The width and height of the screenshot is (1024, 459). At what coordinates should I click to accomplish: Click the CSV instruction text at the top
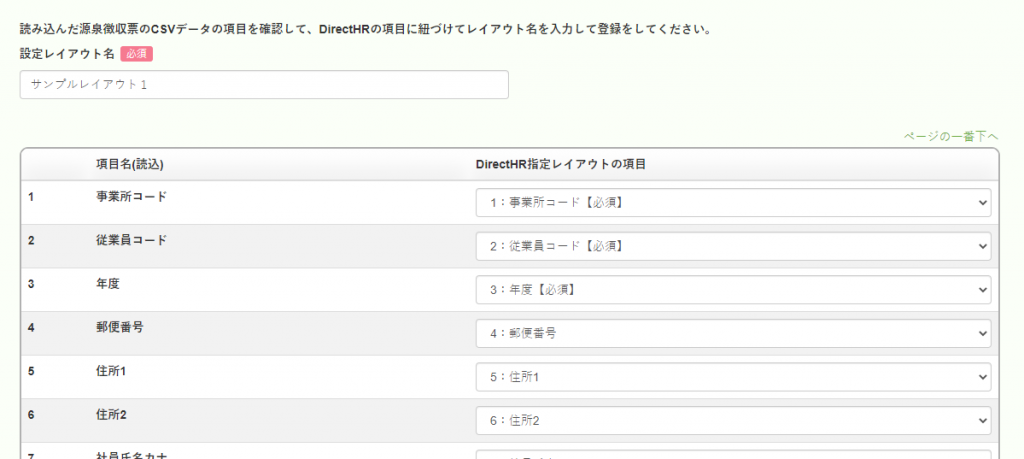(x=366, y=30)
